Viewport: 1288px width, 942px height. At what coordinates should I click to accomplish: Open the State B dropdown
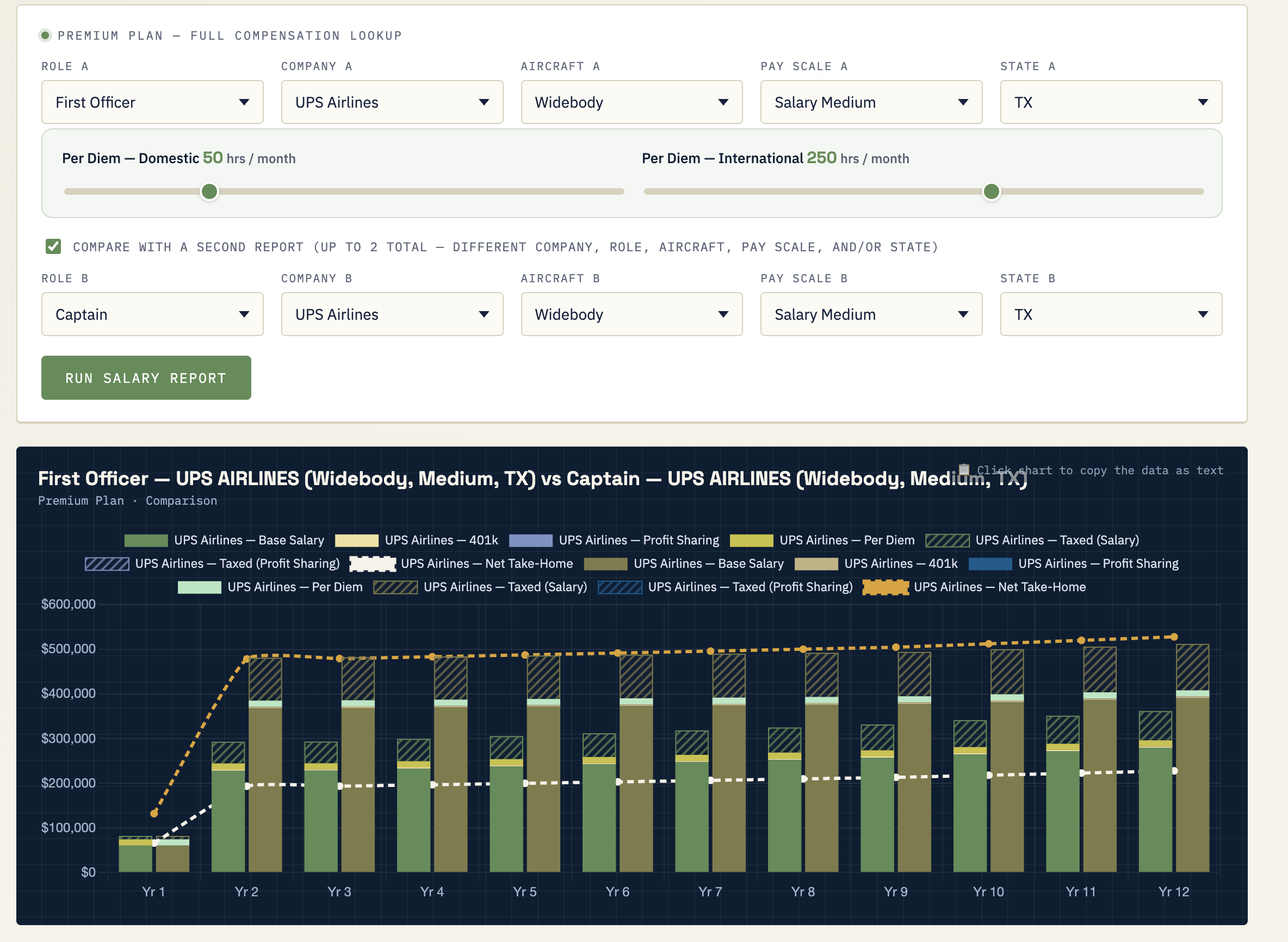[1111, 314]
